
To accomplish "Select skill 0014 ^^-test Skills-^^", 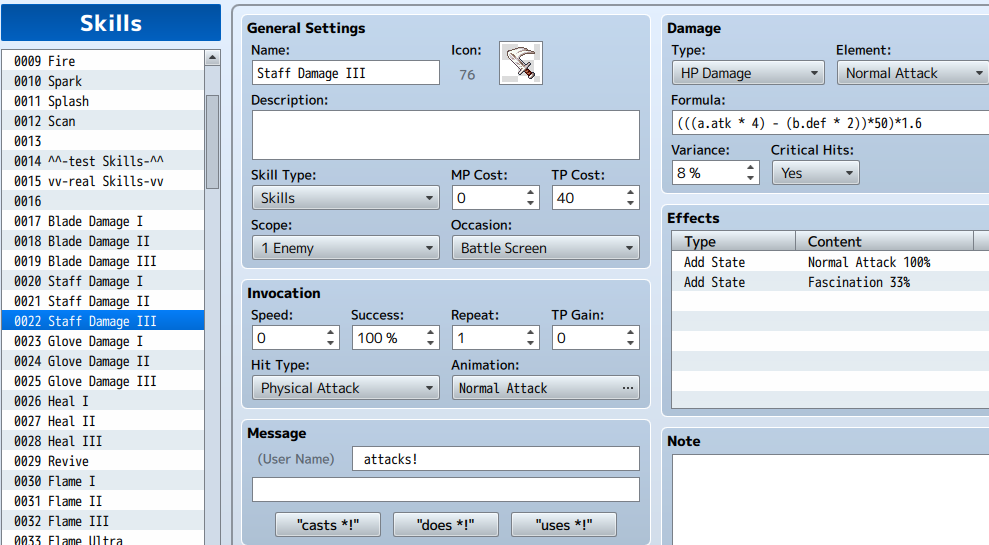I will [x=103, y=161].
